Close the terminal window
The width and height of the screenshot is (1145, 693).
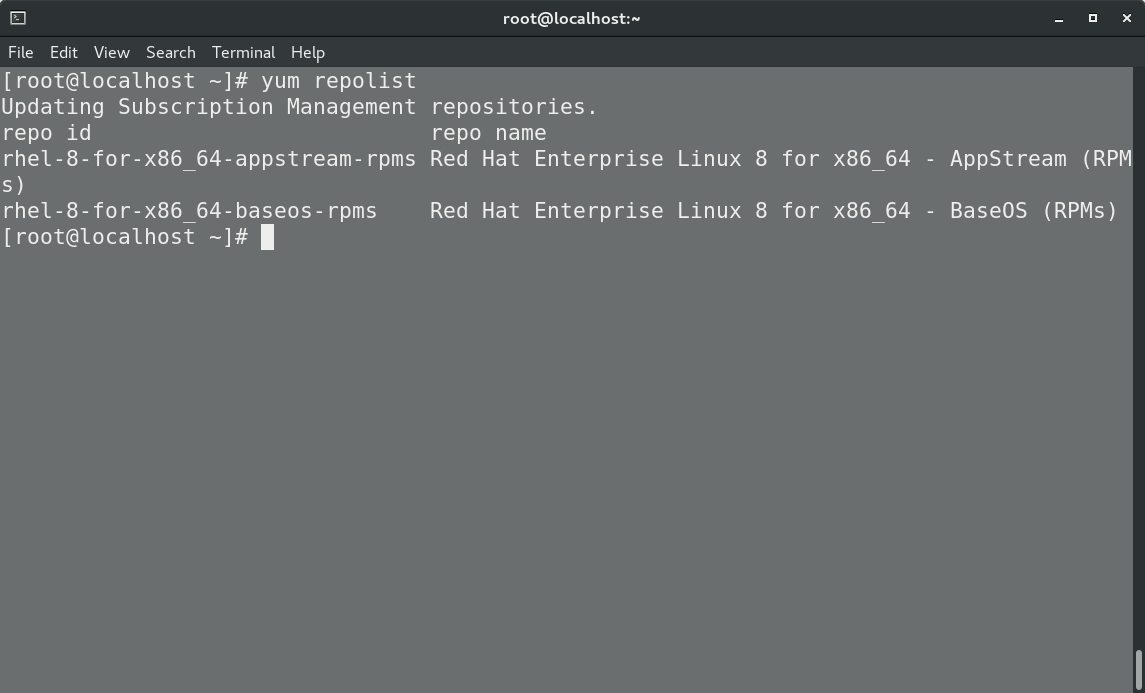point(1126,18)
